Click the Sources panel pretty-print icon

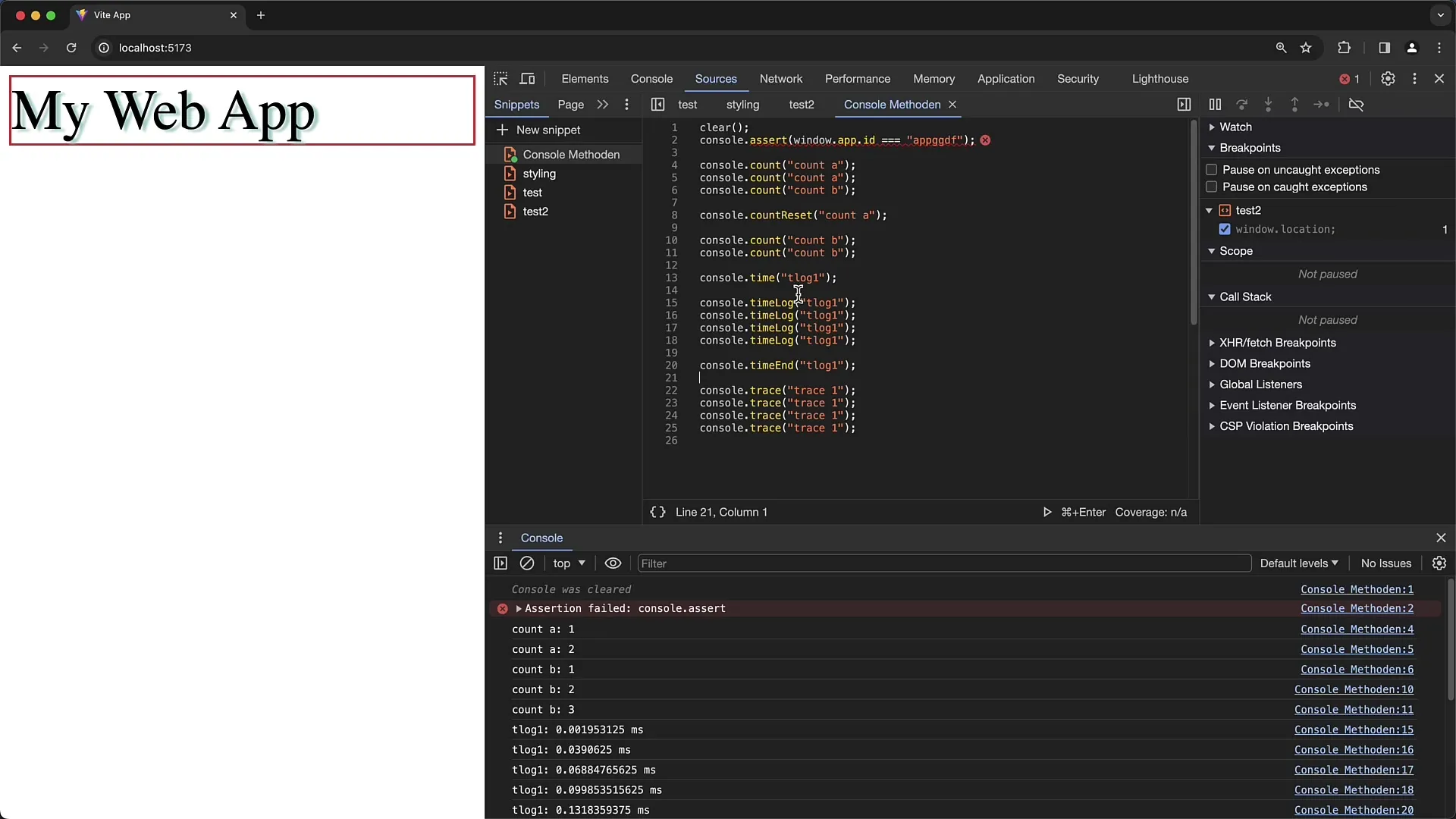(656, 512)
